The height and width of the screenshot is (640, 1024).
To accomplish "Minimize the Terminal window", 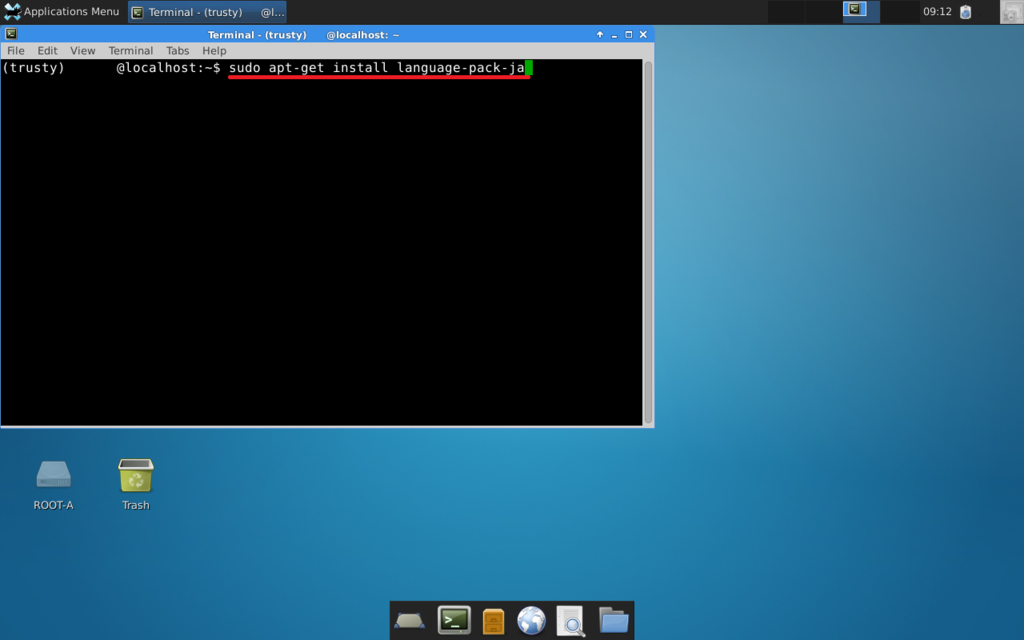I will (x=615, y=35).
